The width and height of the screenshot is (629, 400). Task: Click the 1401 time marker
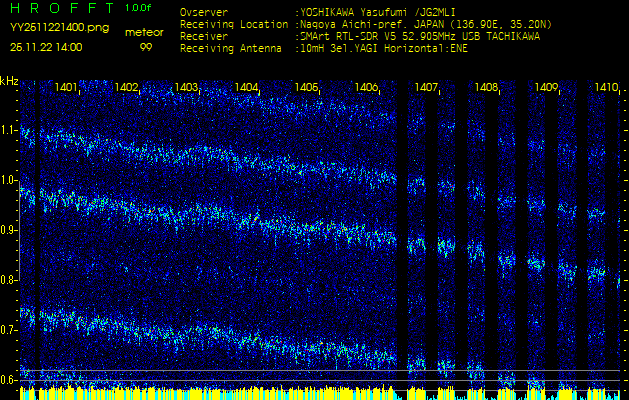tap(67, 88)
